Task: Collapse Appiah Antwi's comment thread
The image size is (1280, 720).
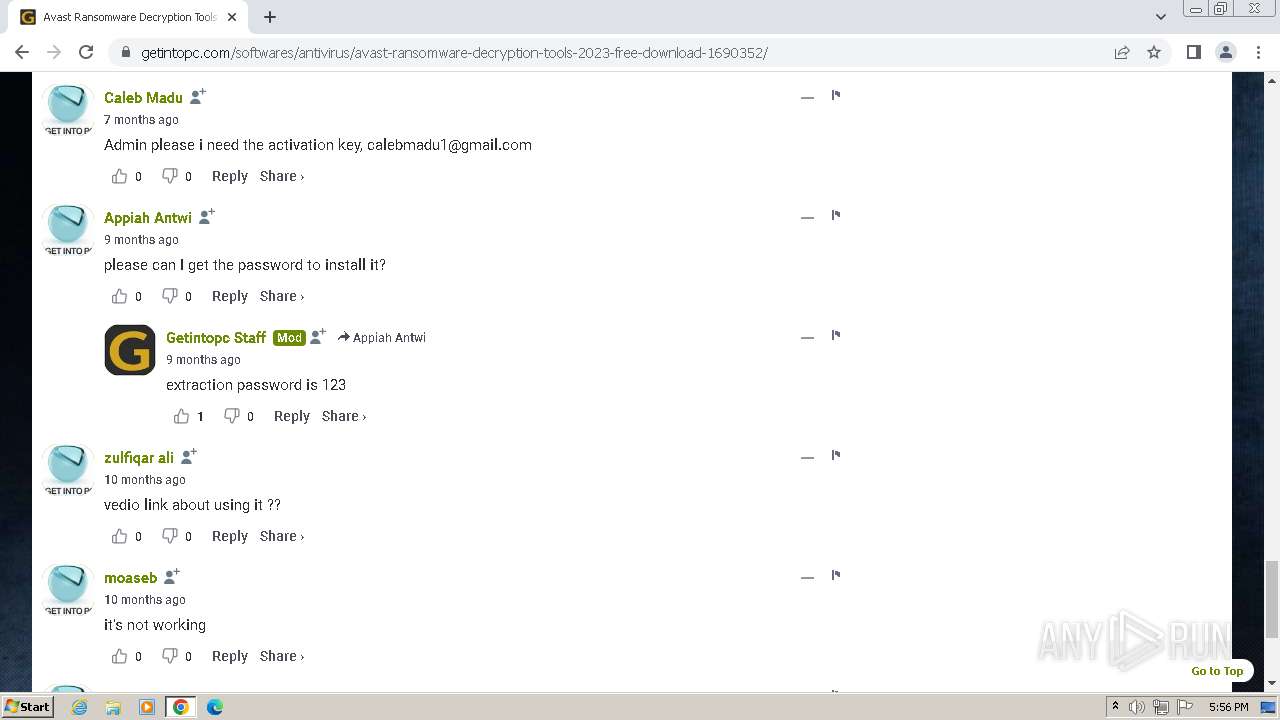Action: 807,217
